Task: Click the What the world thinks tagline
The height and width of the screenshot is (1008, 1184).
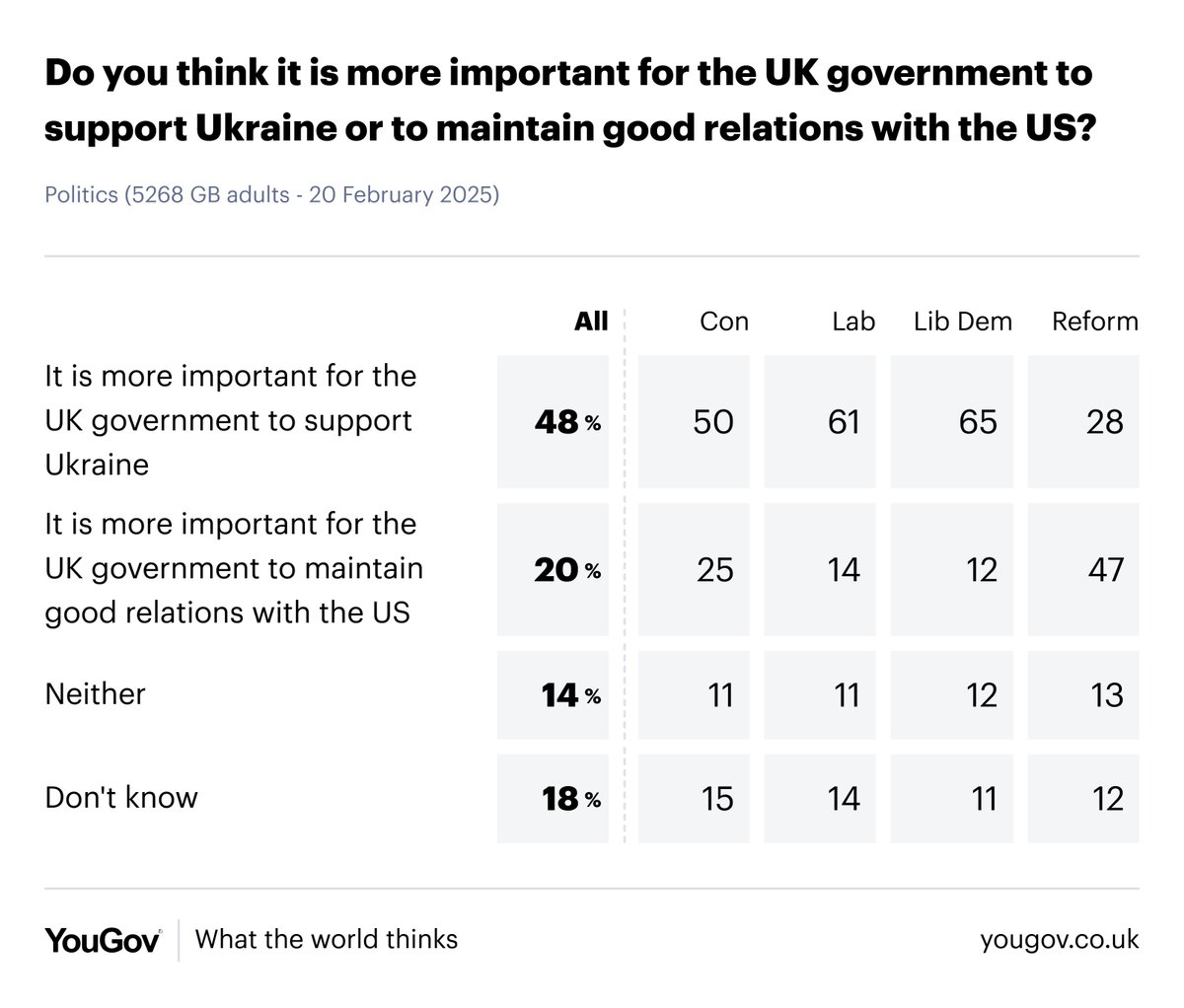Action: point(327,938)
